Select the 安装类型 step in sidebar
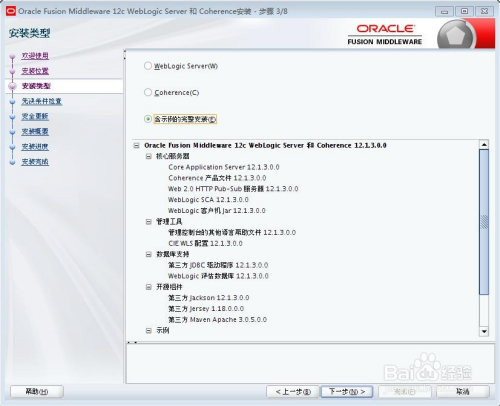Image resolution: width=500 pixels, height=406 pixels. [x=36, y=86]
